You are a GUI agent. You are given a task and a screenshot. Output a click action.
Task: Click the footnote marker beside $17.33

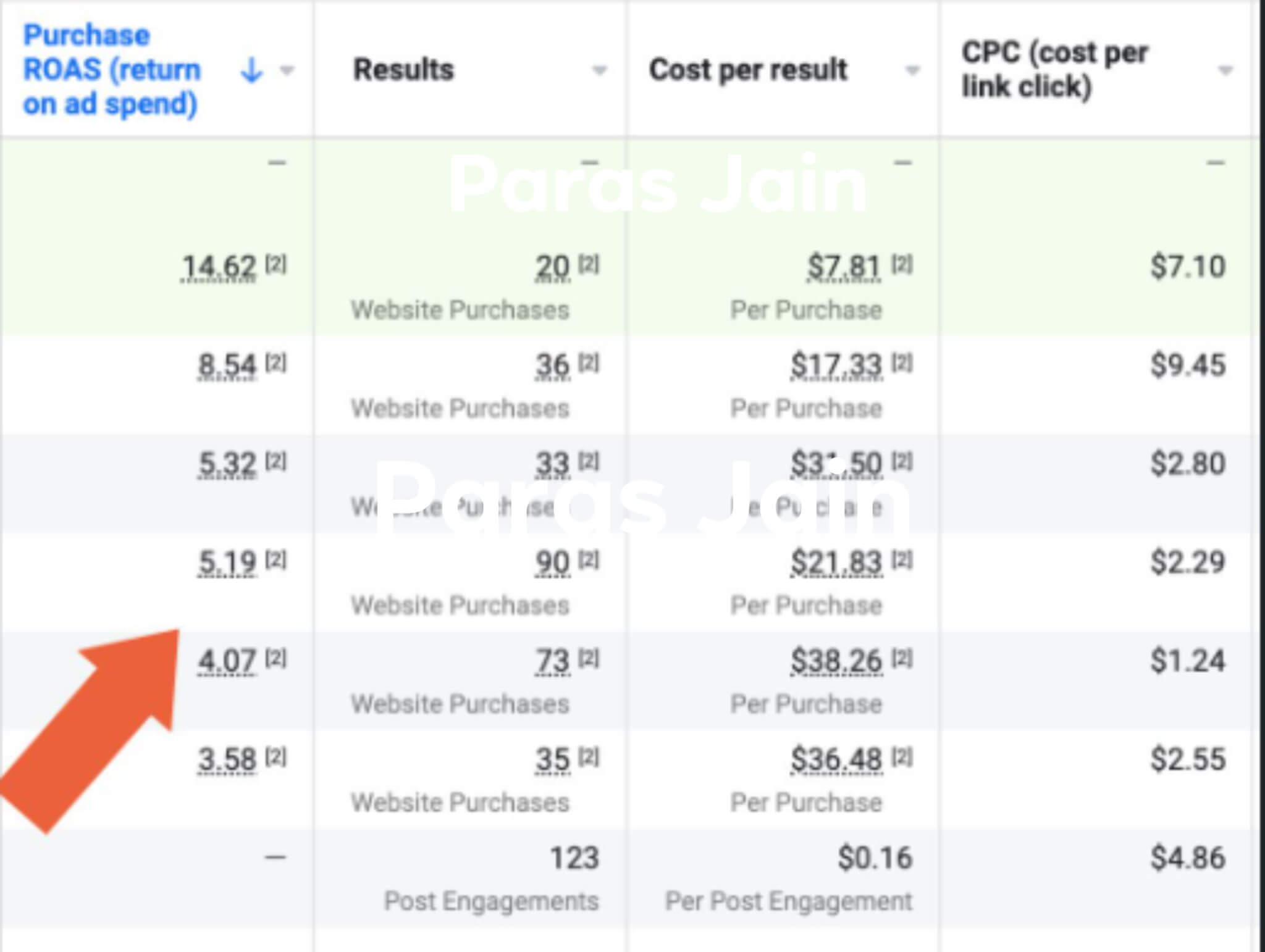902,362
